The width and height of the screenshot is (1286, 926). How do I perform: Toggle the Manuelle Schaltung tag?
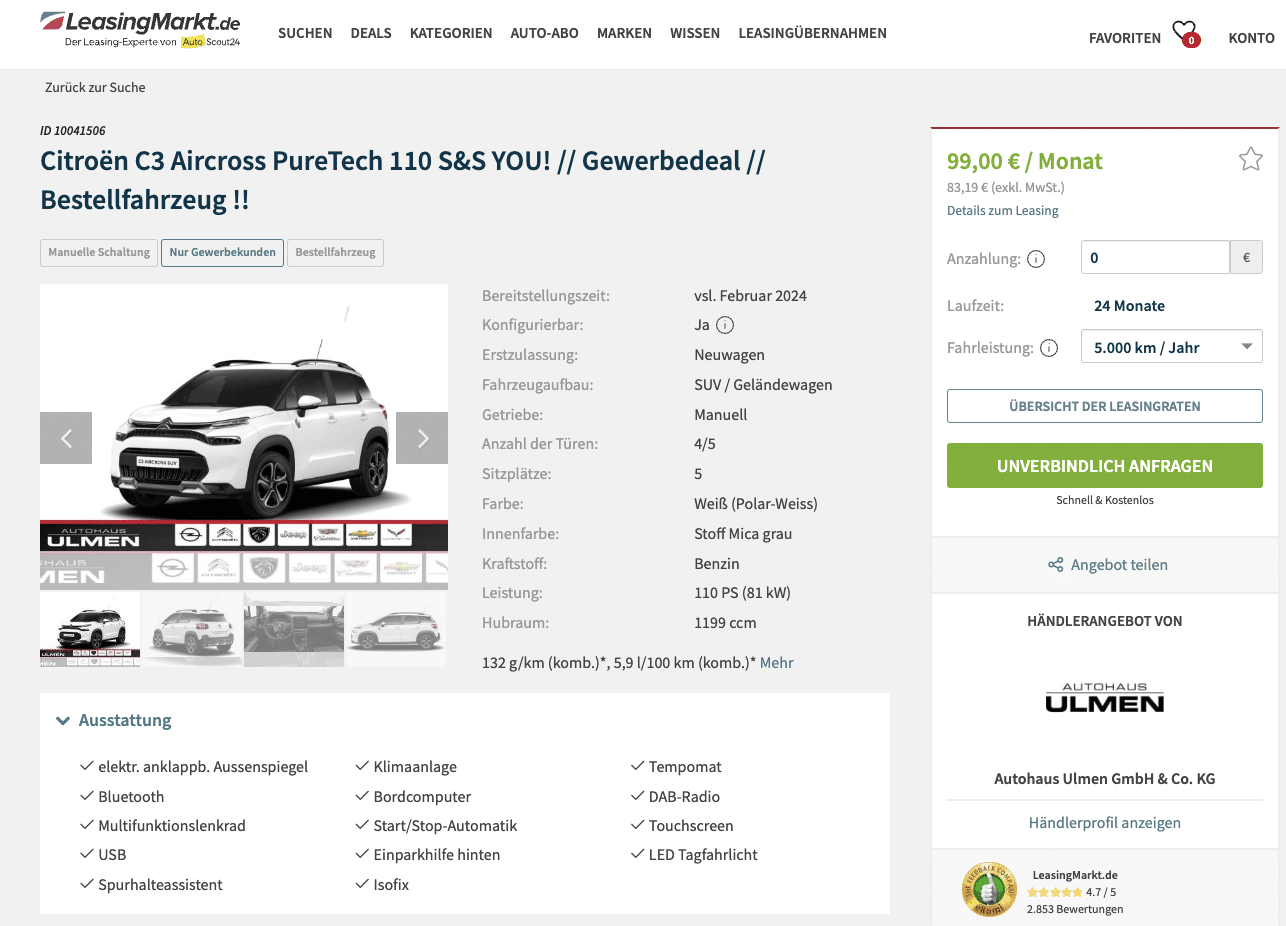99,253
